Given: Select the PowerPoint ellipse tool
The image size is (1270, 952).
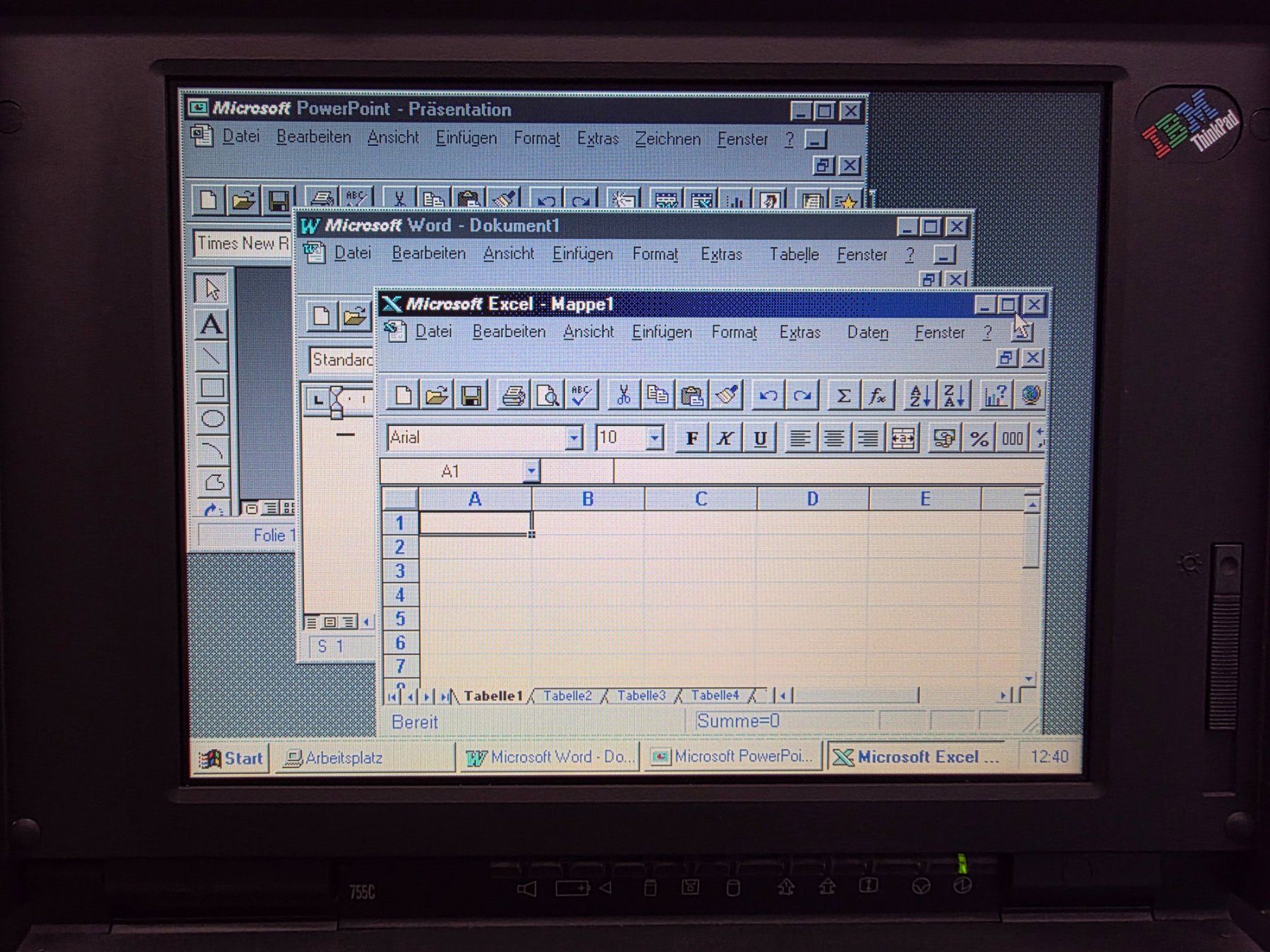Looking at the screenshot, I should coord(212,419).
